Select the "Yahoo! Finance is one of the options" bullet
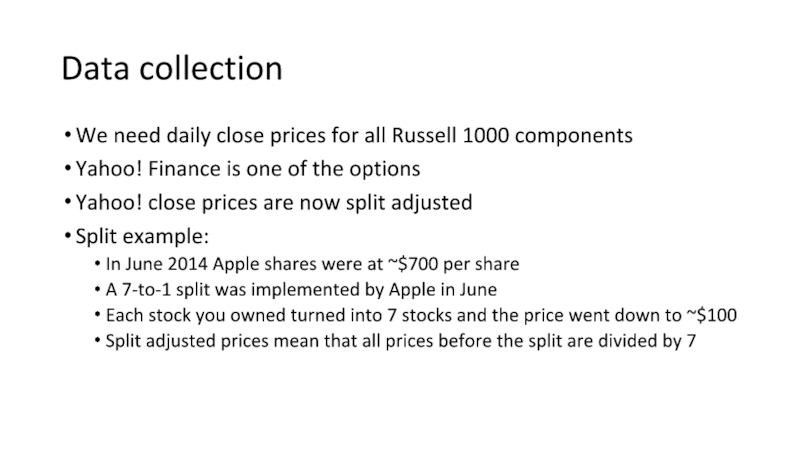This screenshot has height=450, width=800. pos(247,169)
